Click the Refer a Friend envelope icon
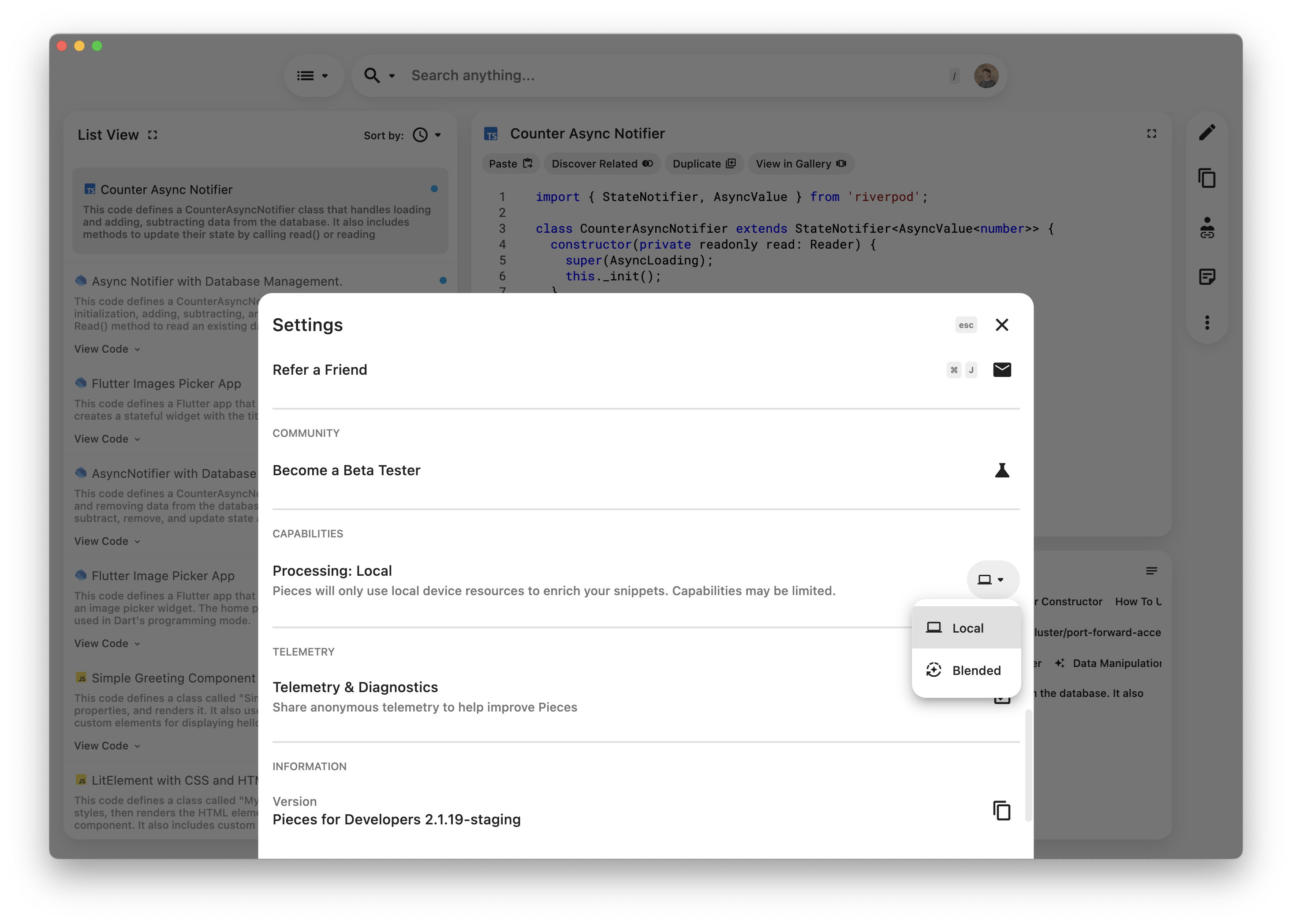1292x924 pixels. pyautogui.click(x=1002, y=370)
